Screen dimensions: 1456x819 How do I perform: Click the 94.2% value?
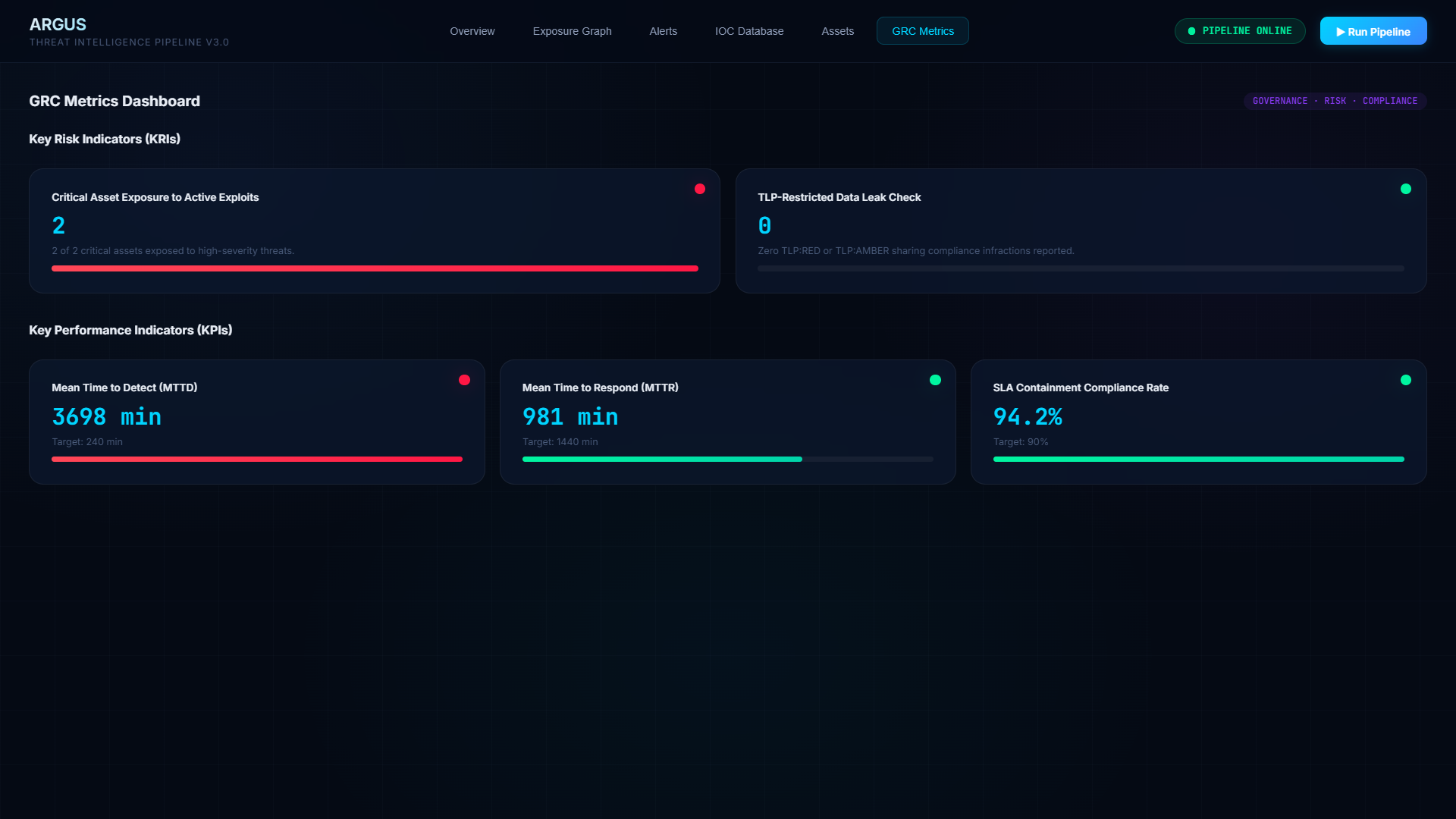click(x=1028, y=416)
